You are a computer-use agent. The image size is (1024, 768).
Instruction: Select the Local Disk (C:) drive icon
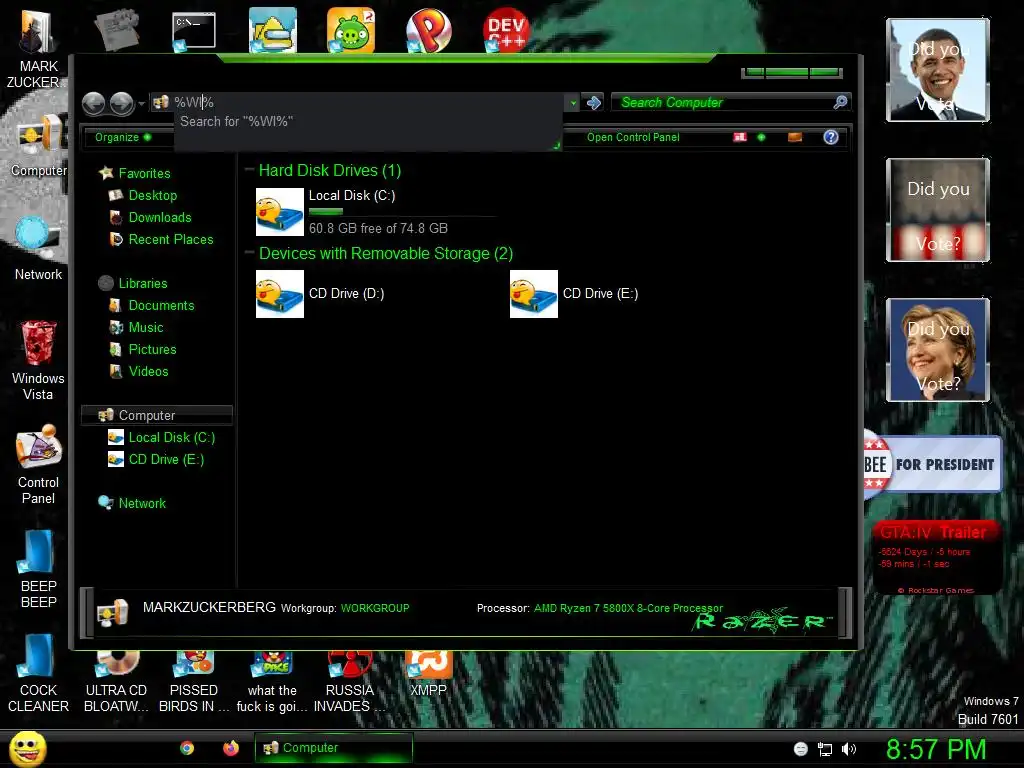coord(280,212)
